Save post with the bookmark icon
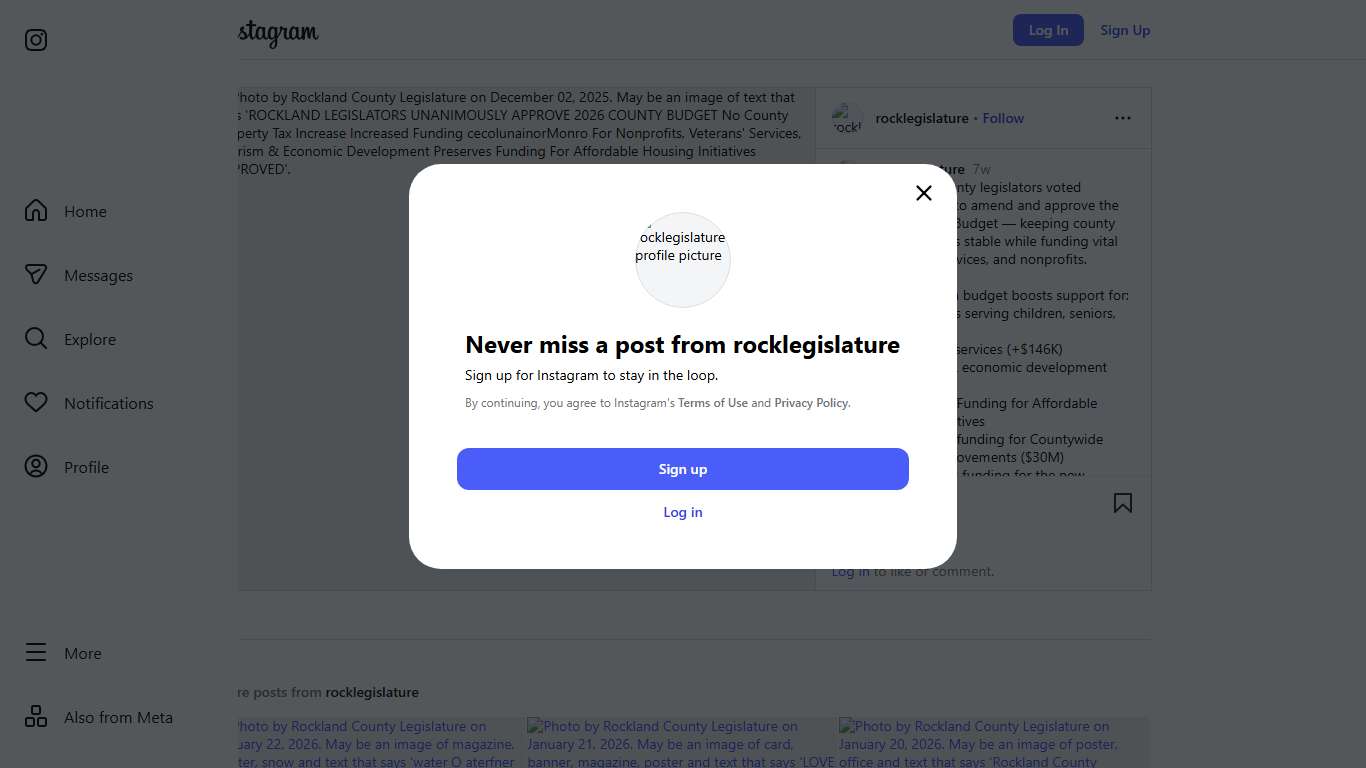Screen dimensions: 1366x768 1123,503
